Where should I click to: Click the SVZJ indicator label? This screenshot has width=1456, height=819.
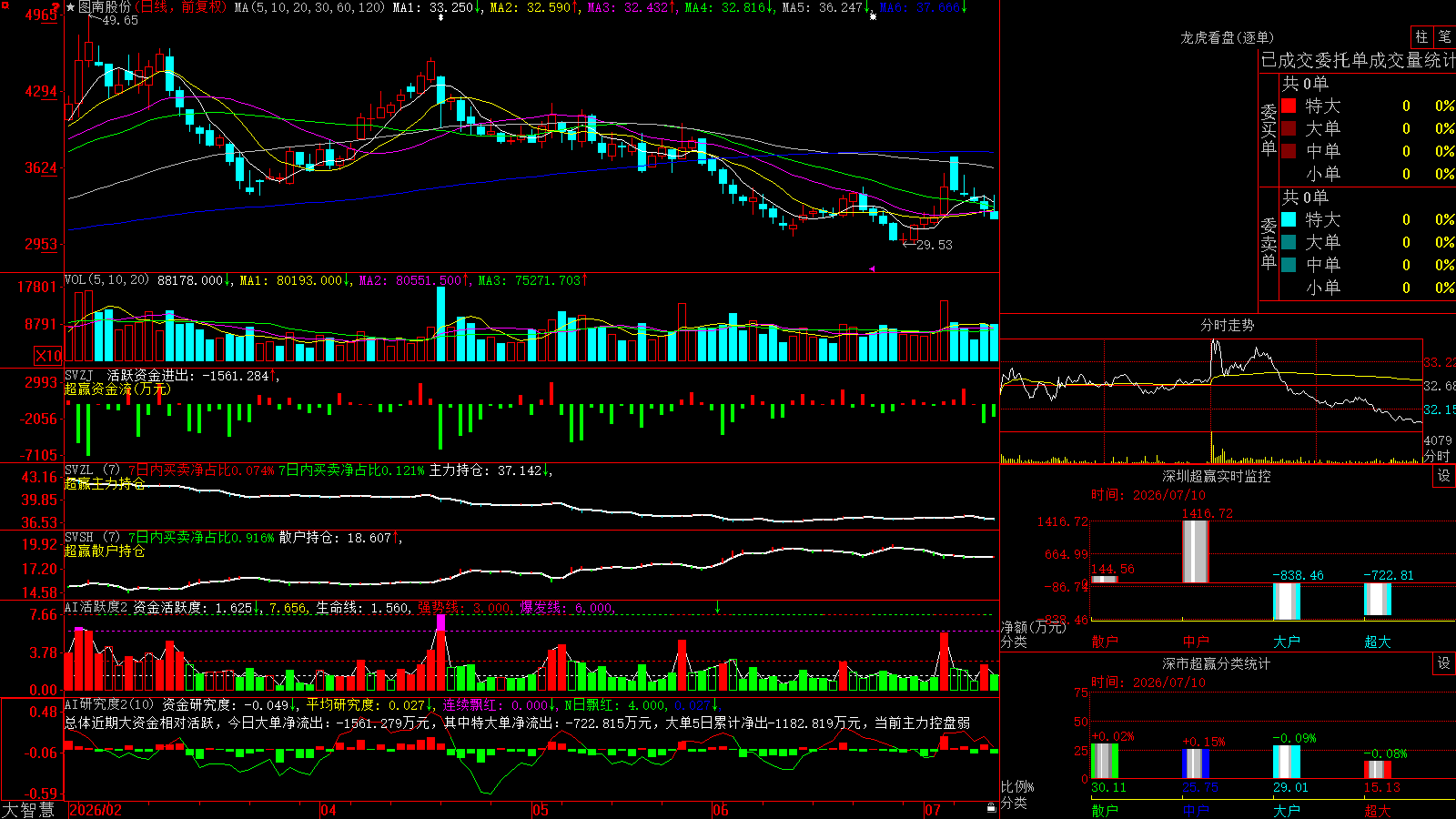pyautogui.click(x=79, y=375)
